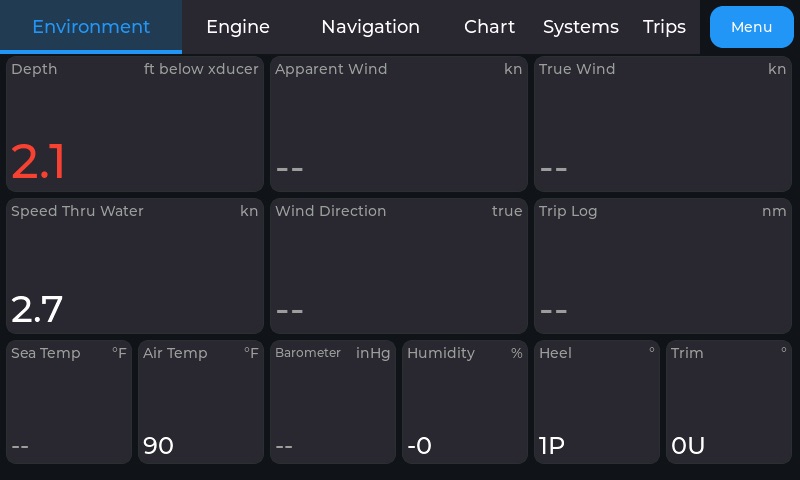Tap the Trip Log tile
The height and width of the screenshot is (480, 800).
663,266
